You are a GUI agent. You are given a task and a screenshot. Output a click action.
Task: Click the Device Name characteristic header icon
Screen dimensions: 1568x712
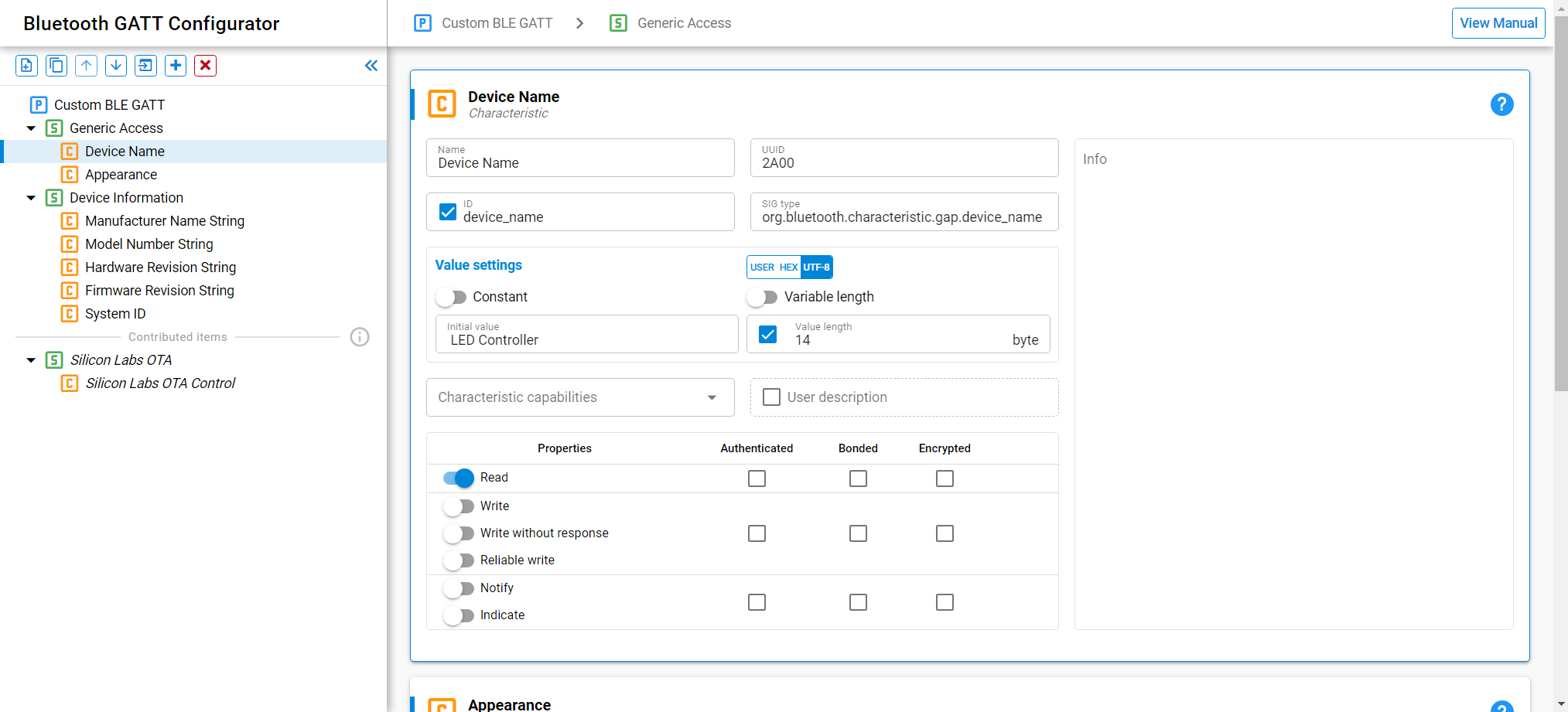click(x=442, y=104)
